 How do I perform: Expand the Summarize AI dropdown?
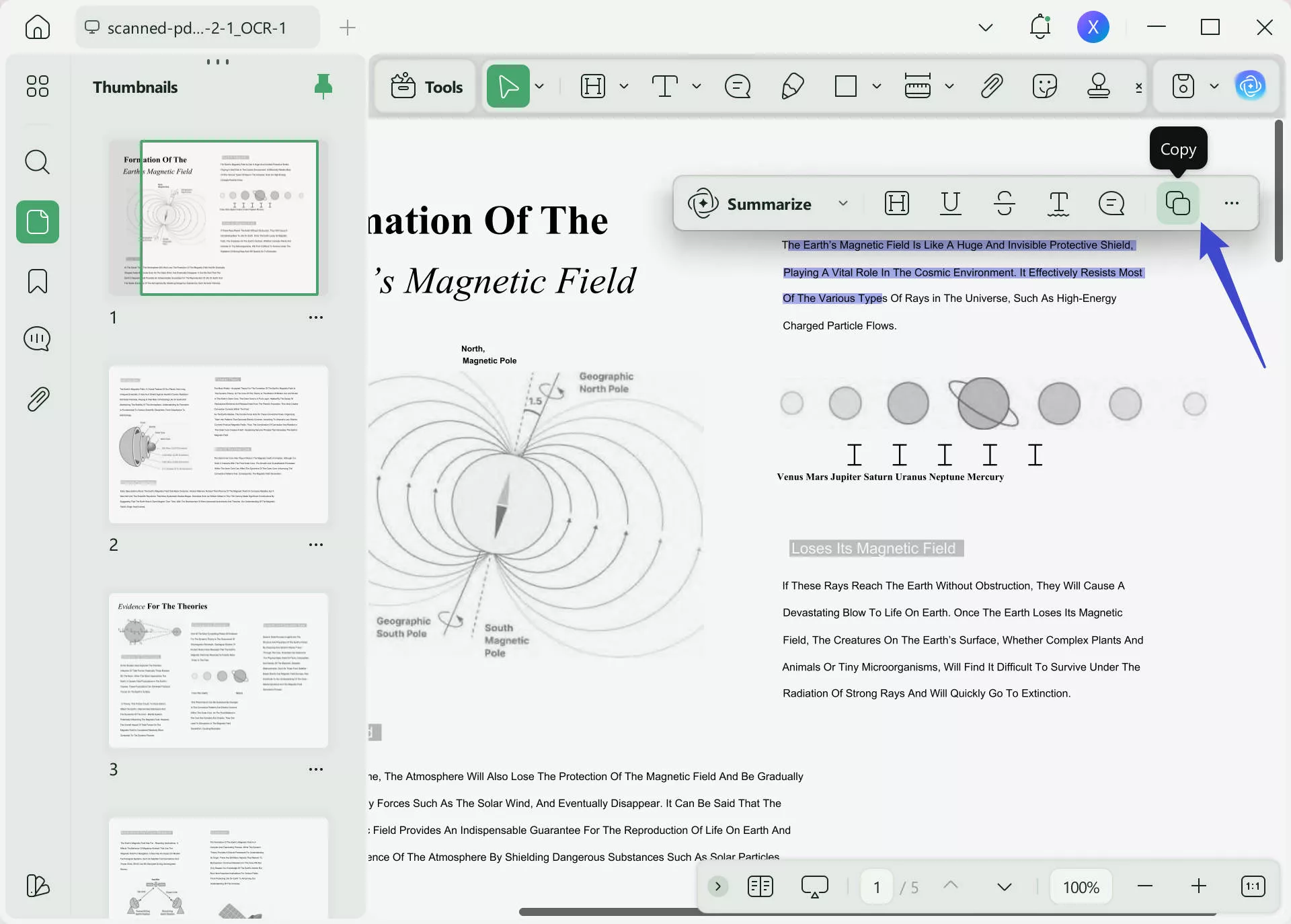coord(844,204)
